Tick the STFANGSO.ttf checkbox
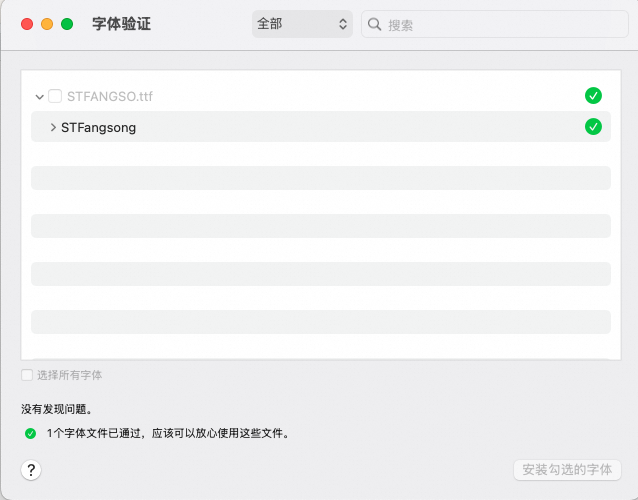The image size is (638, 500). point(55,96)
